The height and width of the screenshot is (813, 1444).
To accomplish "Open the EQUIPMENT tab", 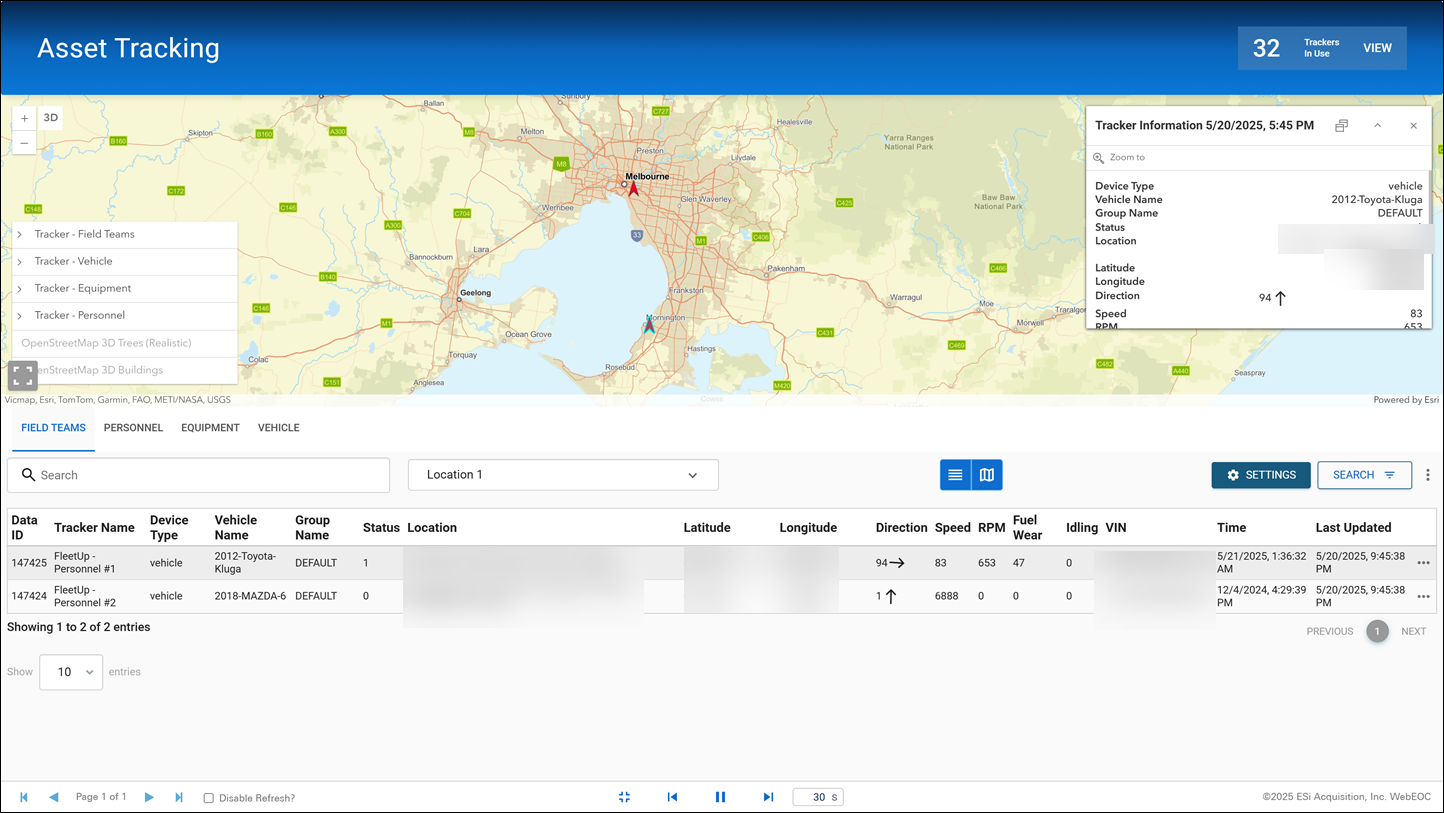I will [210, 427].
